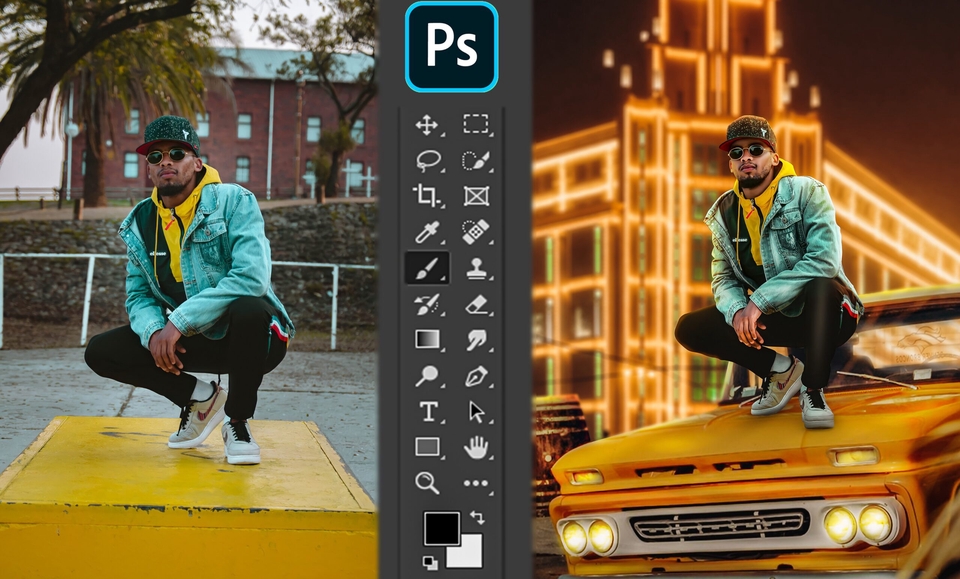
Task: Select the Quick Selection brush tool
Action: click(476, 161)
